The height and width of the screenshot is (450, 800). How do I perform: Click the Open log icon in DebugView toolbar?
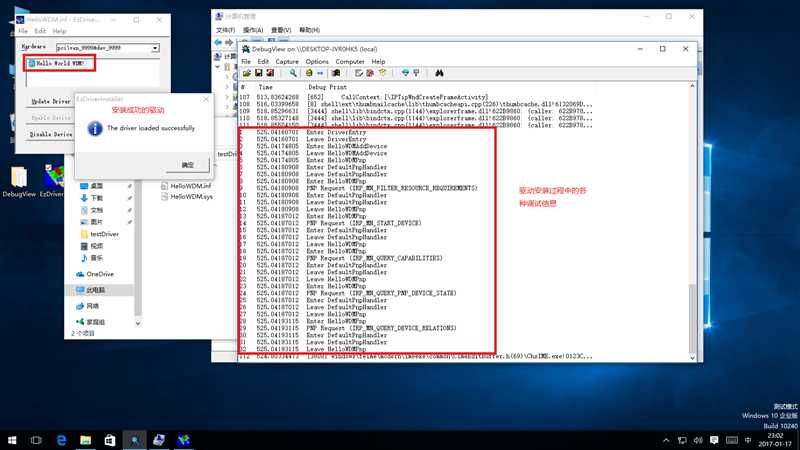[247, 73]
